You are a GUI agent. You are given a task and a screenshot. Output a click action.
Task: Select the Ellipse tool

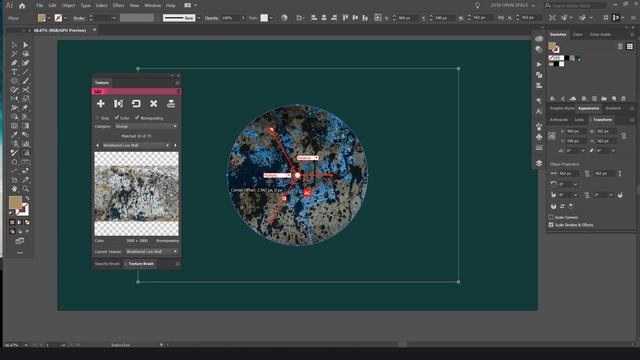coord(14,81)
